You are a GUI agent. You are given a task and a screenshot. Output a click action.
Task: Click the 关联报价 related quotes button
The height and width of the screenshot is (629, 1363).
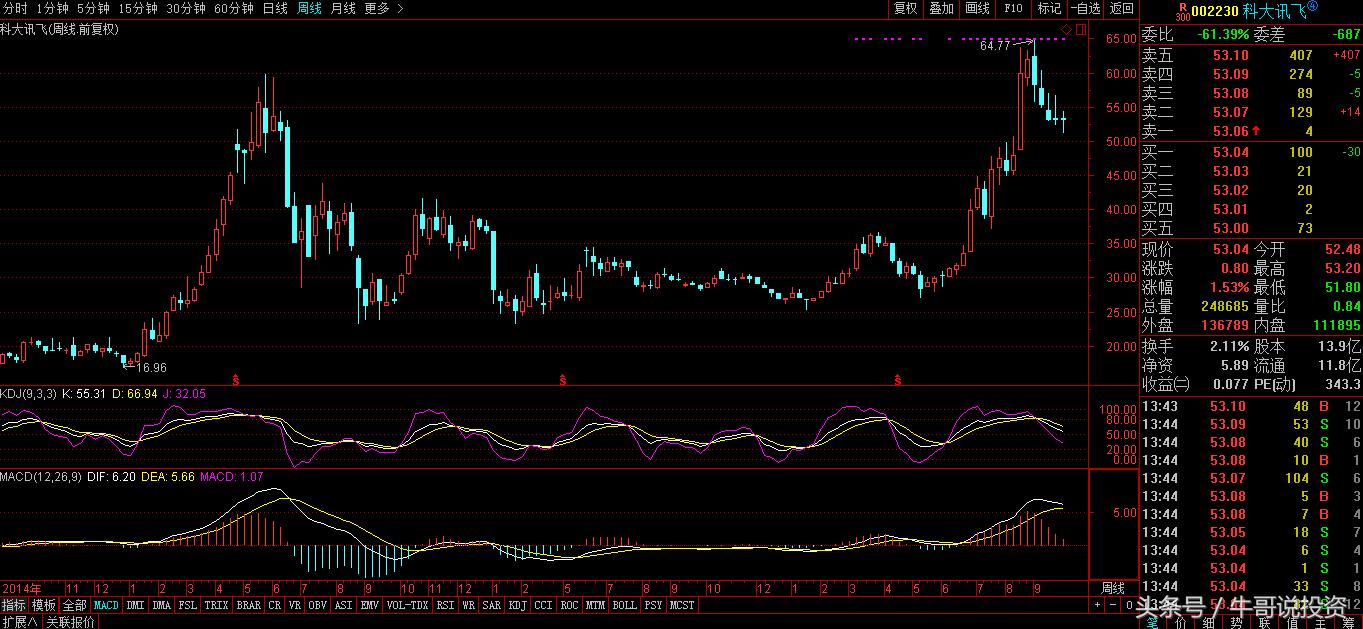coord(71,621)
